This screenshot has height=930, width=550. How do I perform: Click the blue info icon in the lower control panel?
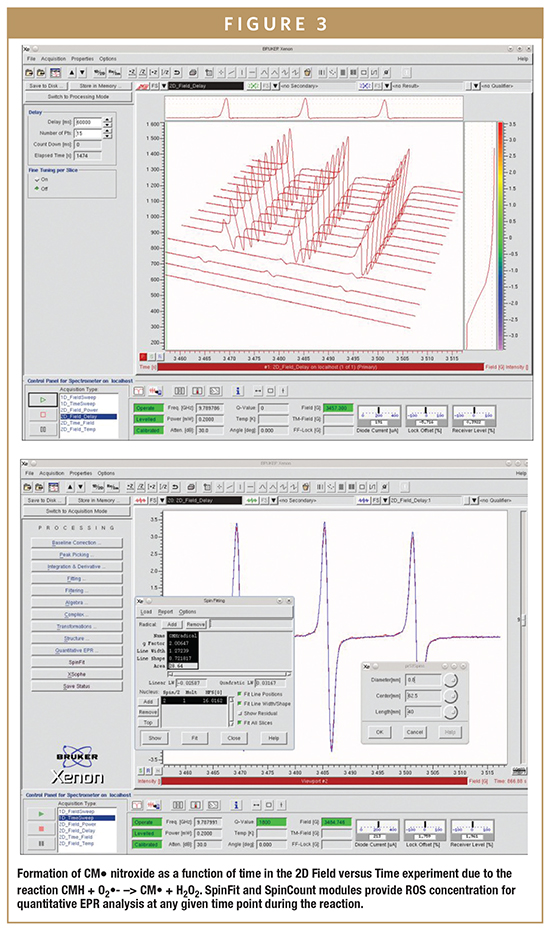(237, 805)
